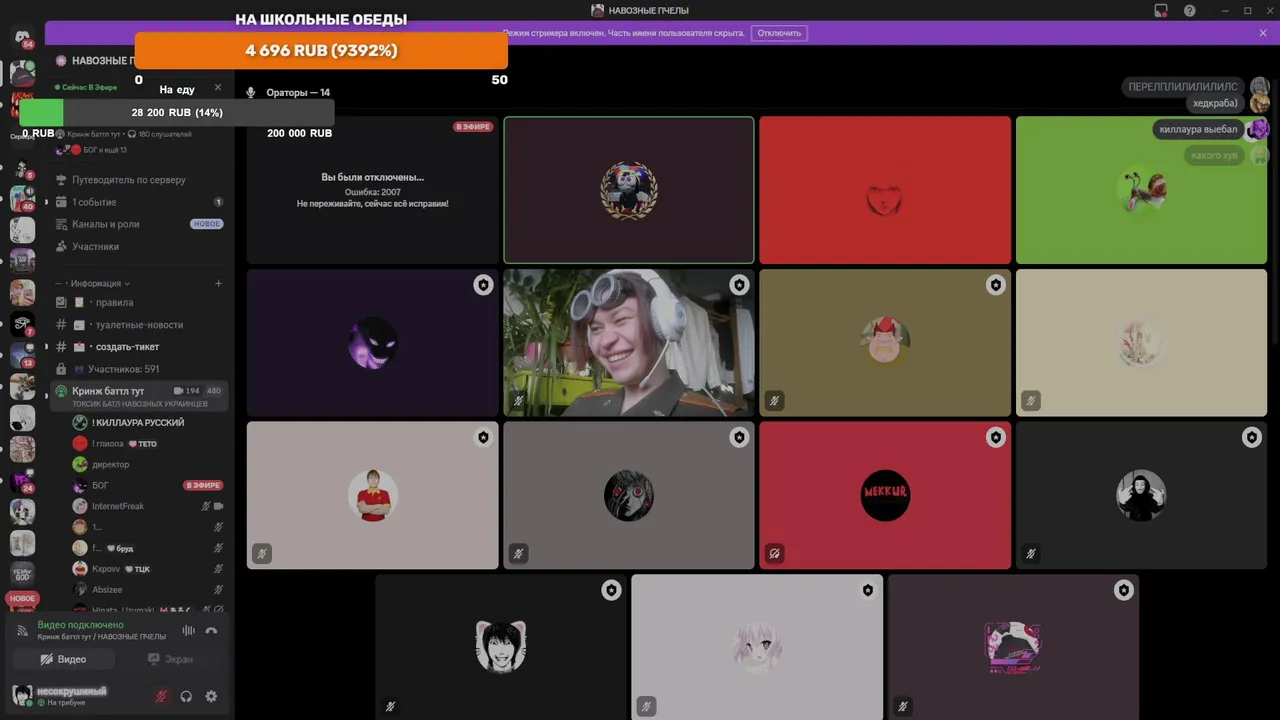Click muted mic icon on webcam tile
1280x720 pixels.
point(518,401)
